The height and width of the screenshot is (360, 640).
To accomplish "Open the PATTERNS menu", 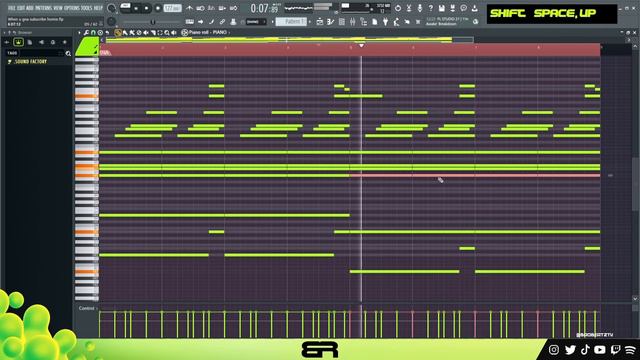I will [43, 8].
